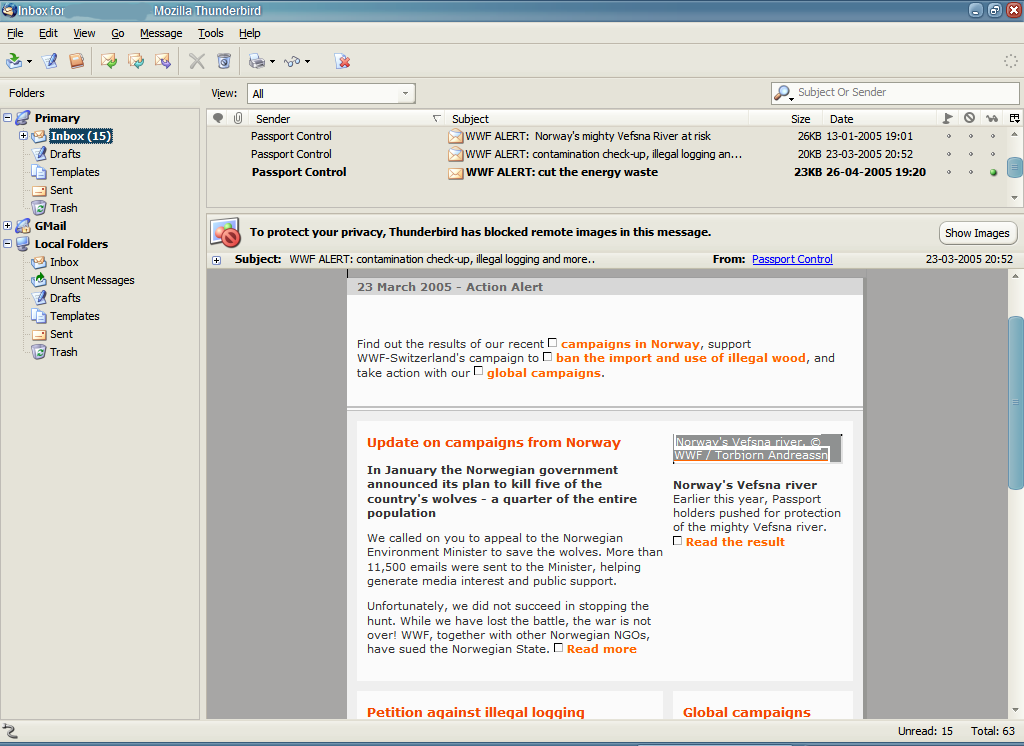Compose a new message with the Write icon
Viewport: 1024px width, 746px height.
(x=50, y=61)
